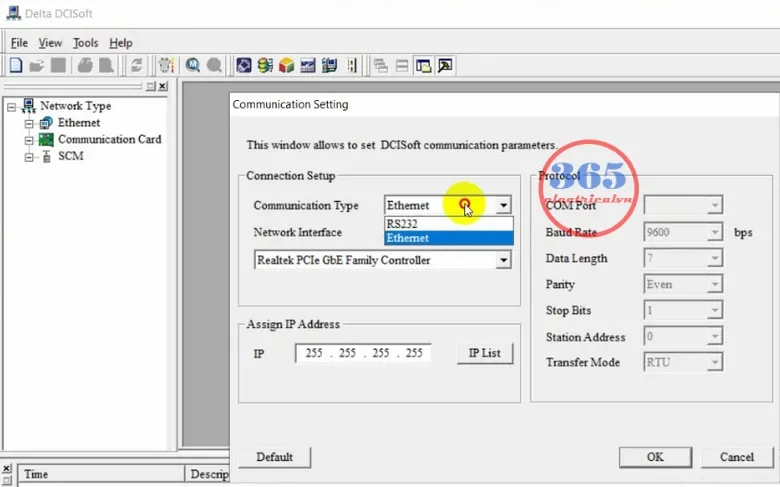Open the Help menu
The width and height of the screenshot is (780, 487).
121,43
